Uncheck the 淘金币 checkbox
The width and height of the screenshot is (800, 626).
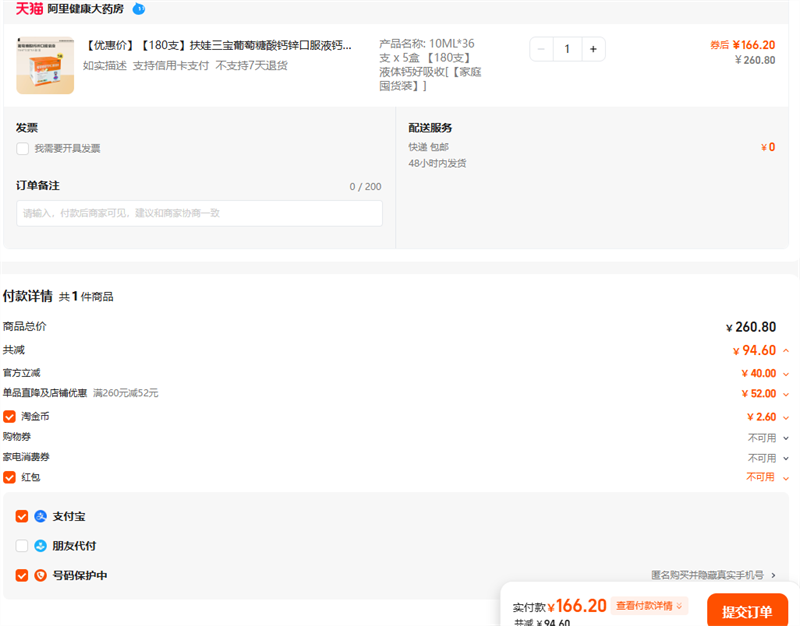(10, 416)
